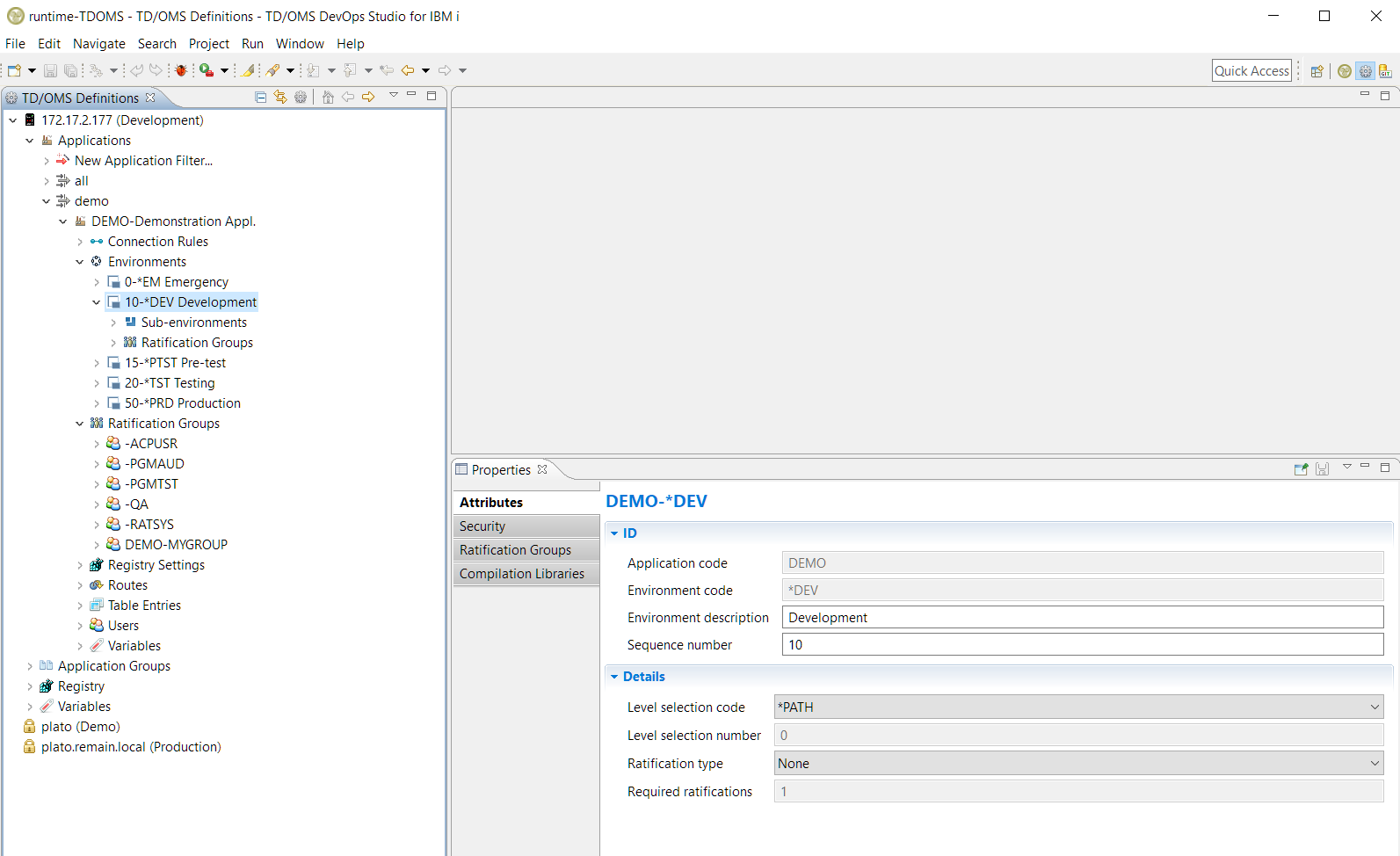Click the Quick Access search box
This screenshot has height=856, width=1400.
click(x=1251, y=71)
